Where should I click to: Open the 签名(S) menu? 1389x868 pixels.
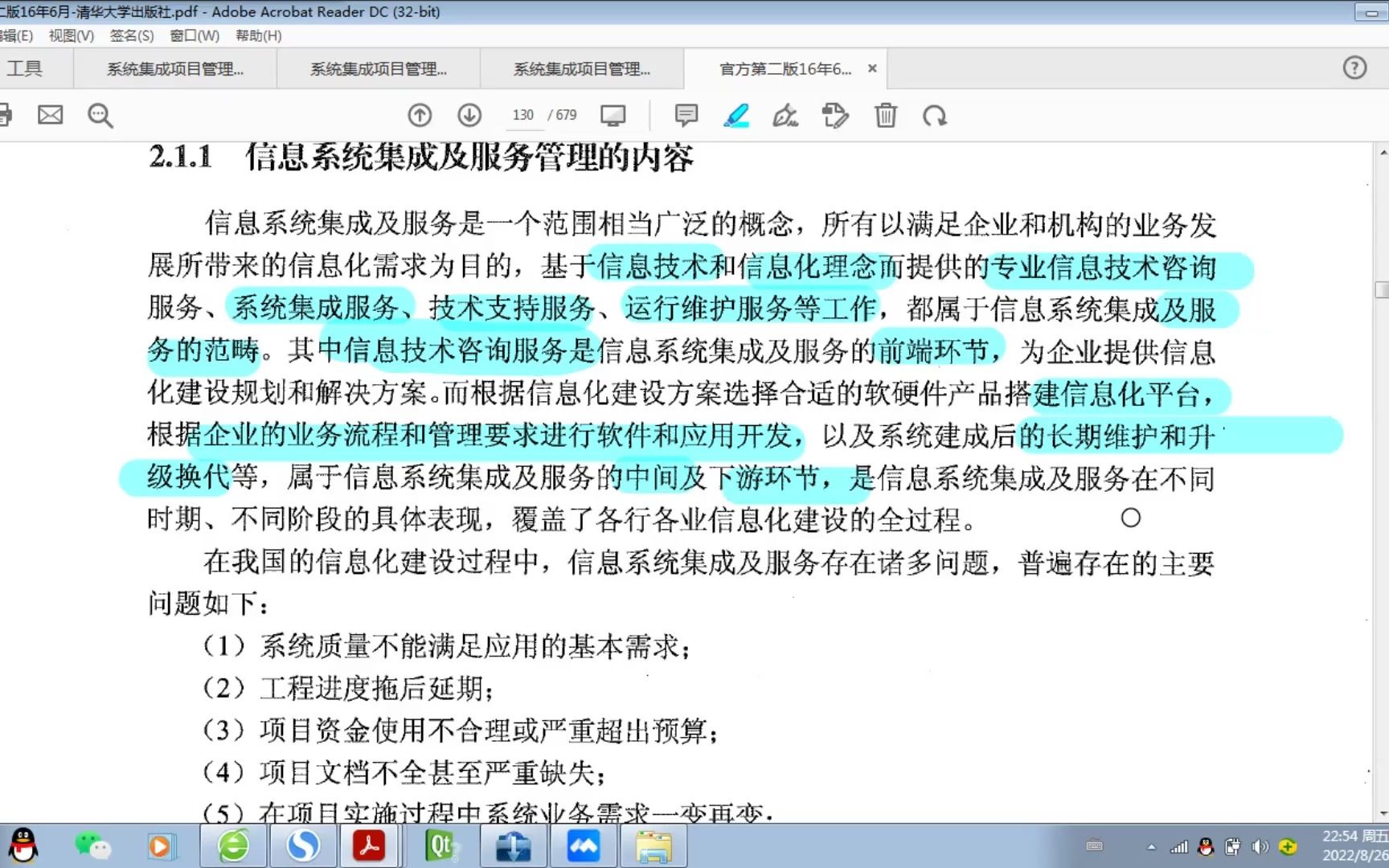[x=132, y=35]
